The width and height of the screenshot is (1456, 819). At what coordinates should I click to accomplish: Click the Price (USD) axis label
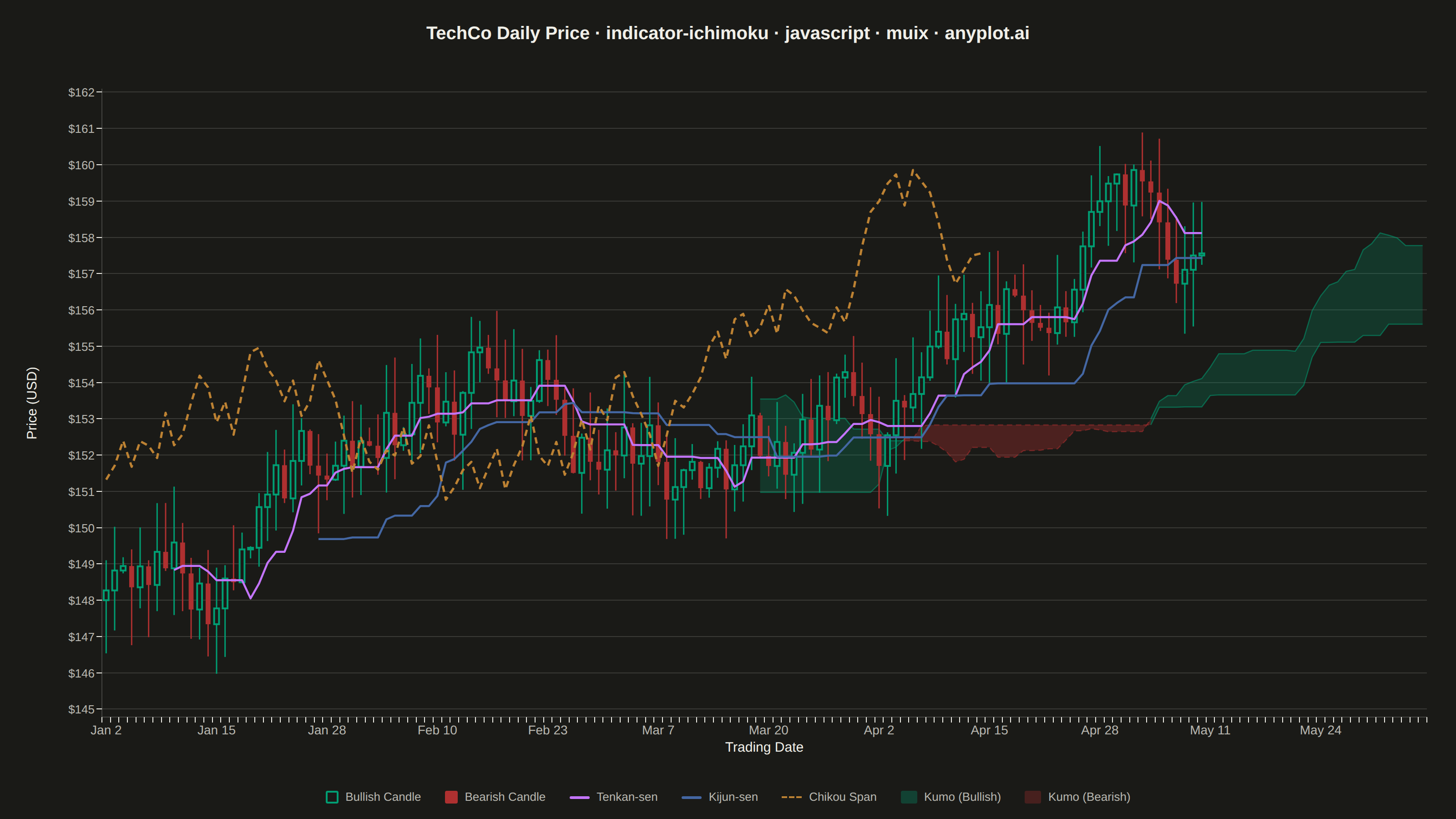32,403
